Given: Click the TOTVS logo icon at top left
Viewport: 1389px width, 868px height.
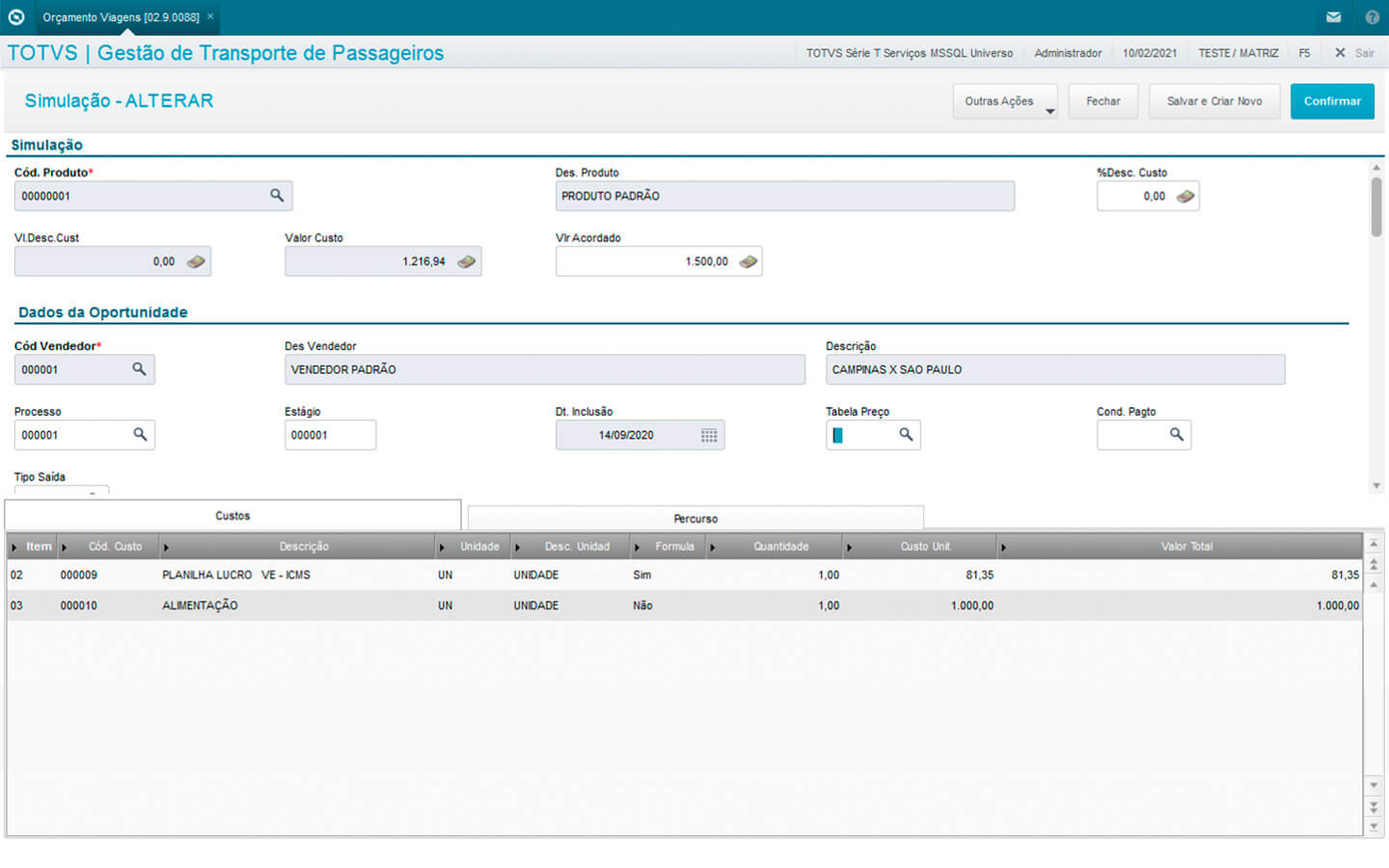Looking at the screenshot, I should [16, 17].
